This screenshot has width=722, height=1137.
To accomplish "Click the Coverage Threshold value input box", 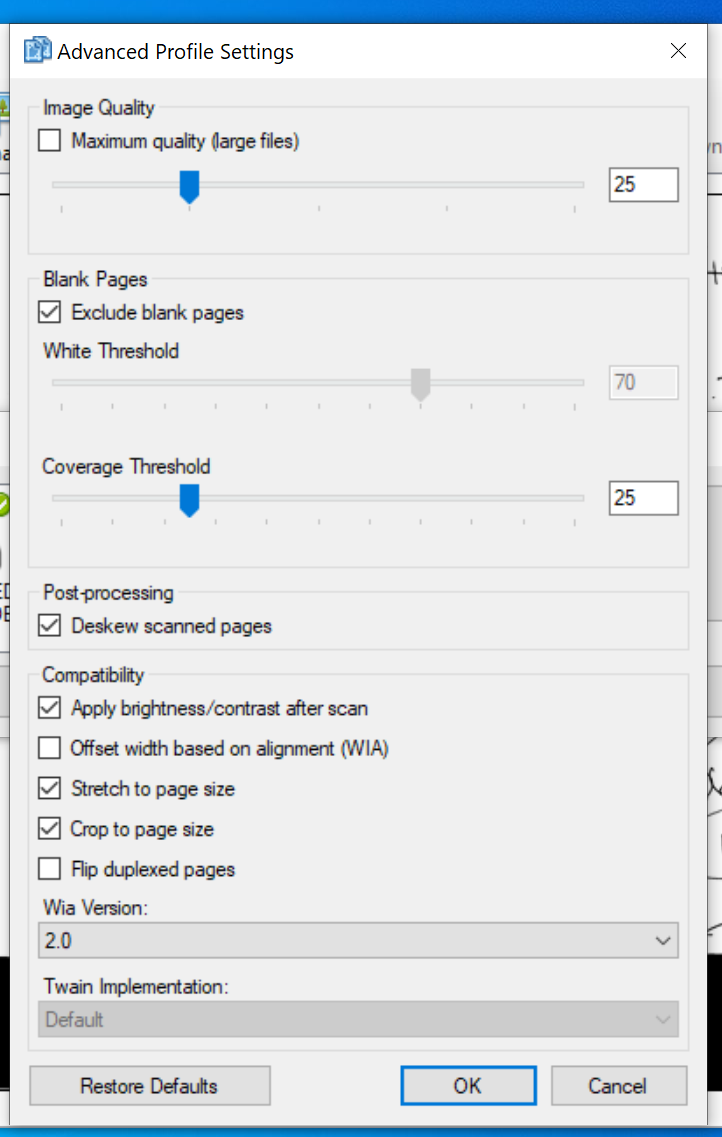I will pos(643,498).
